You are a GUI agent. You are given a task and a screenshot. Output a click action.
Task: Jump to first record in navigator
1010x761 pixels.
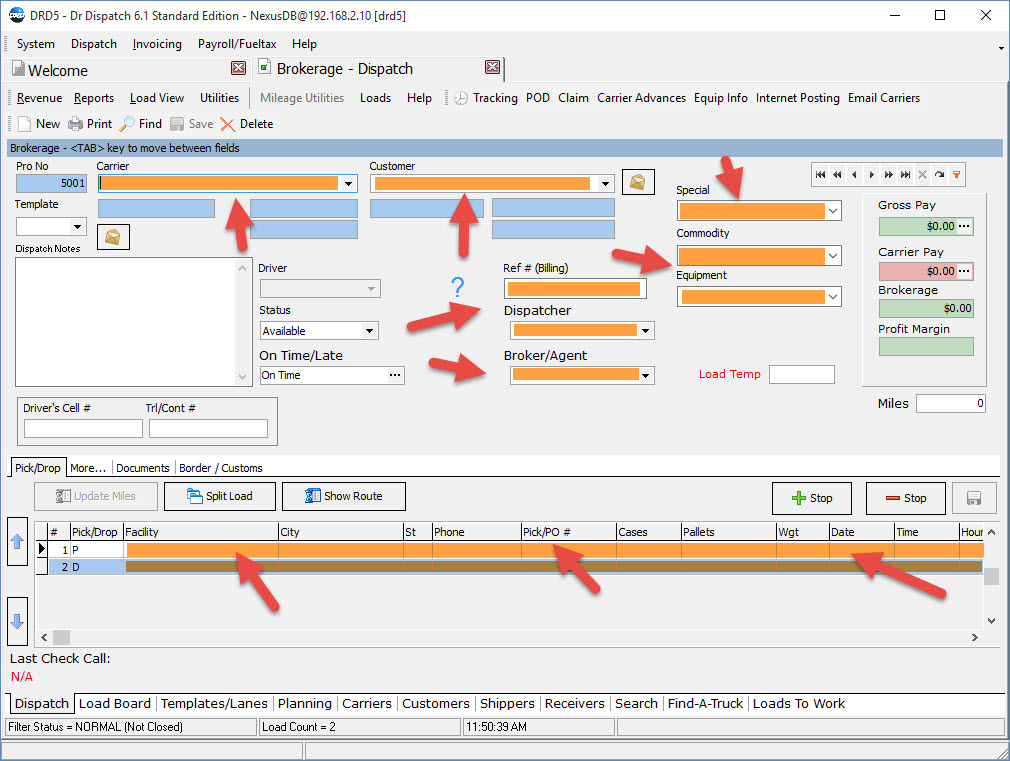[820, 175]
